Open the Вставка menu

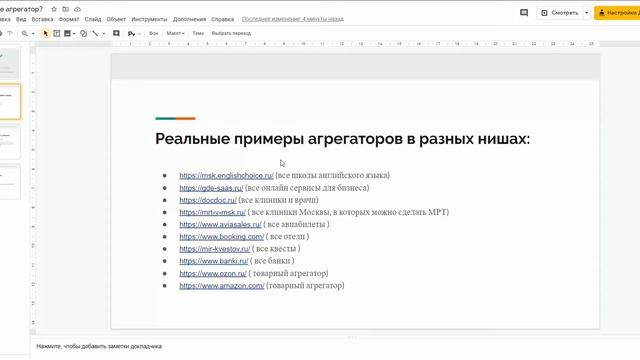pos(42,19)
